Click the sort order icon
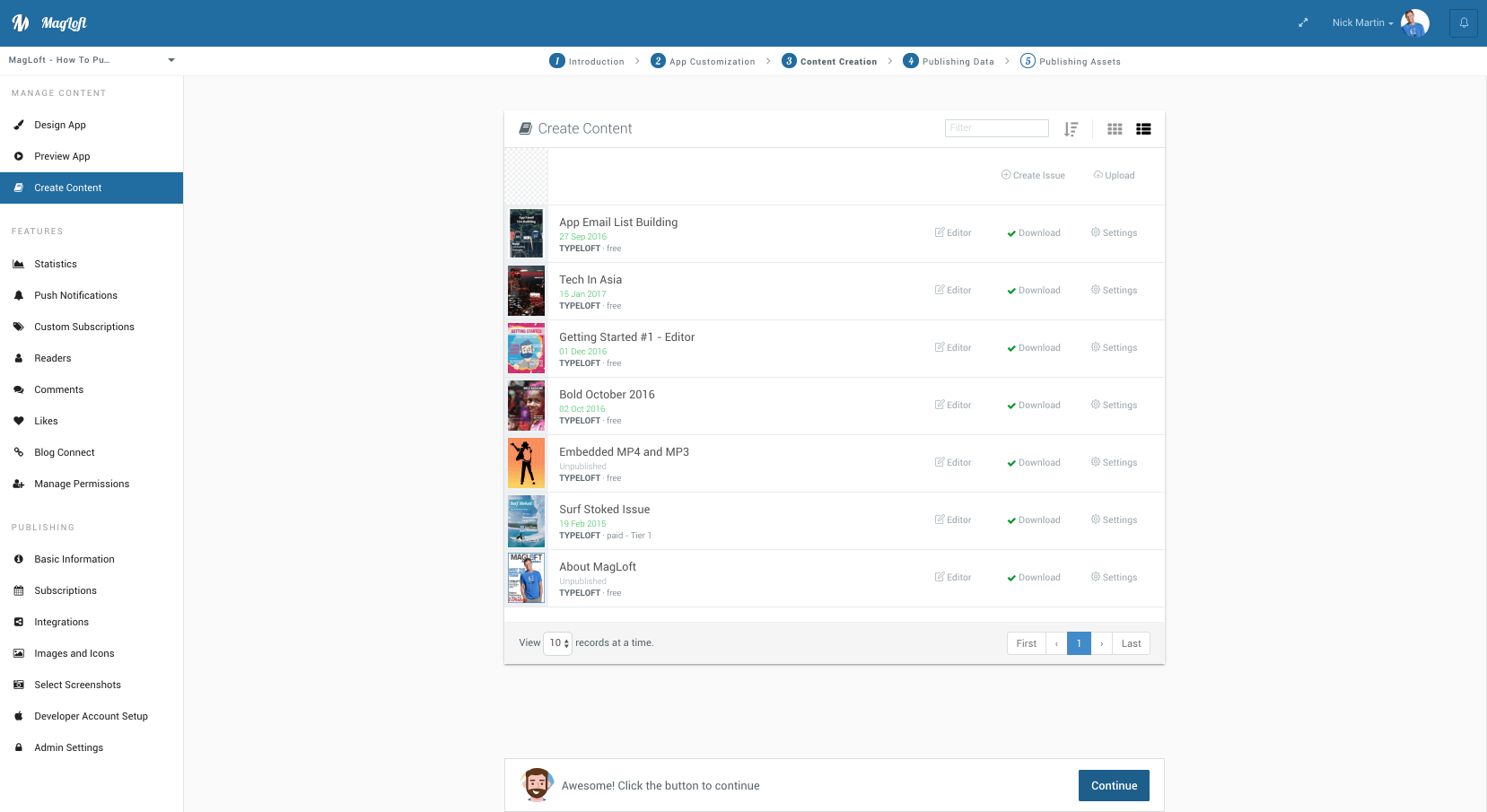Viewport: 1487px width, 812px height. pyautogui.click(x=1071, y=129)
